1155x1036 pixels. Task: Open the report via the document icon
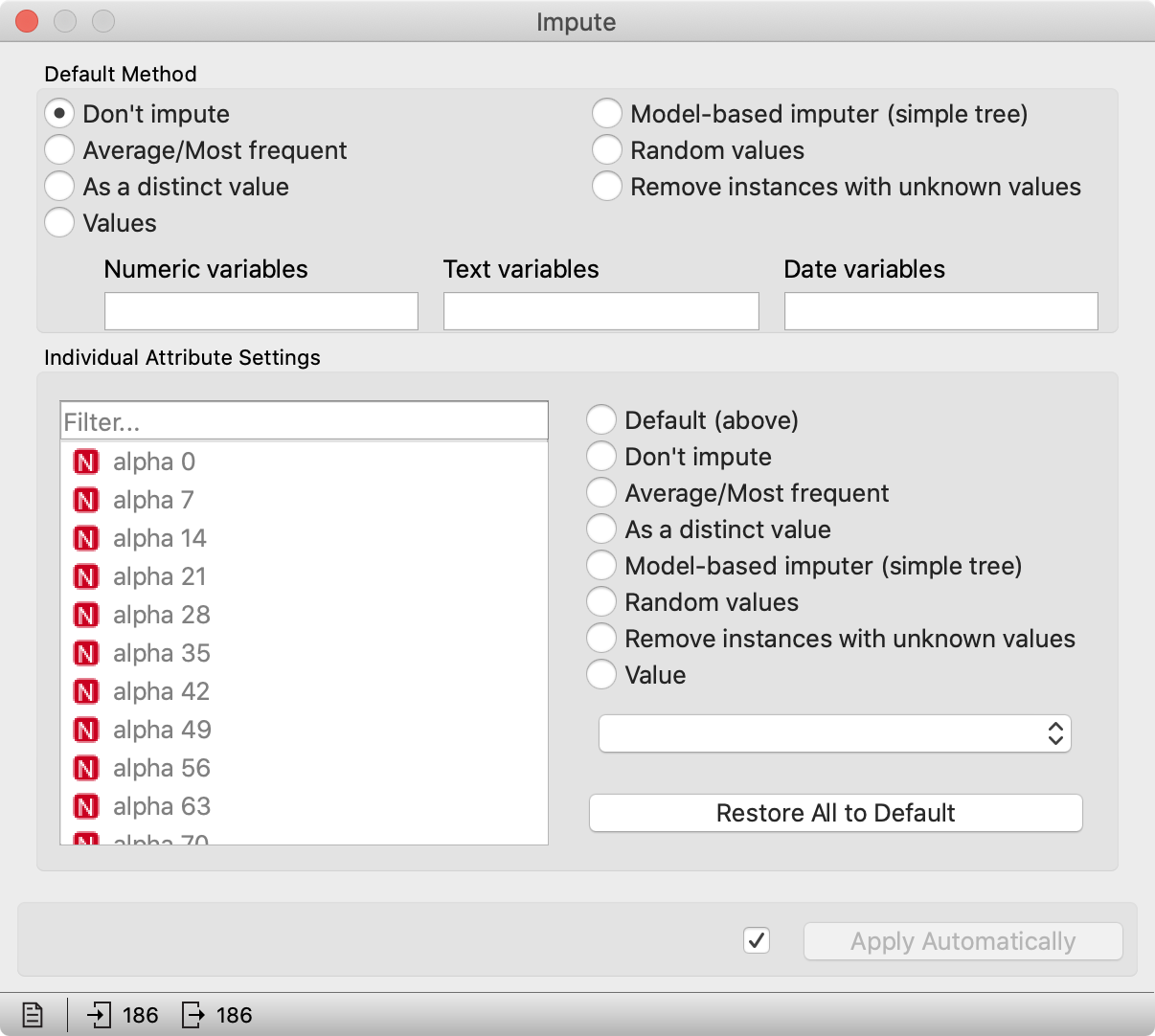coord(32,1014)
